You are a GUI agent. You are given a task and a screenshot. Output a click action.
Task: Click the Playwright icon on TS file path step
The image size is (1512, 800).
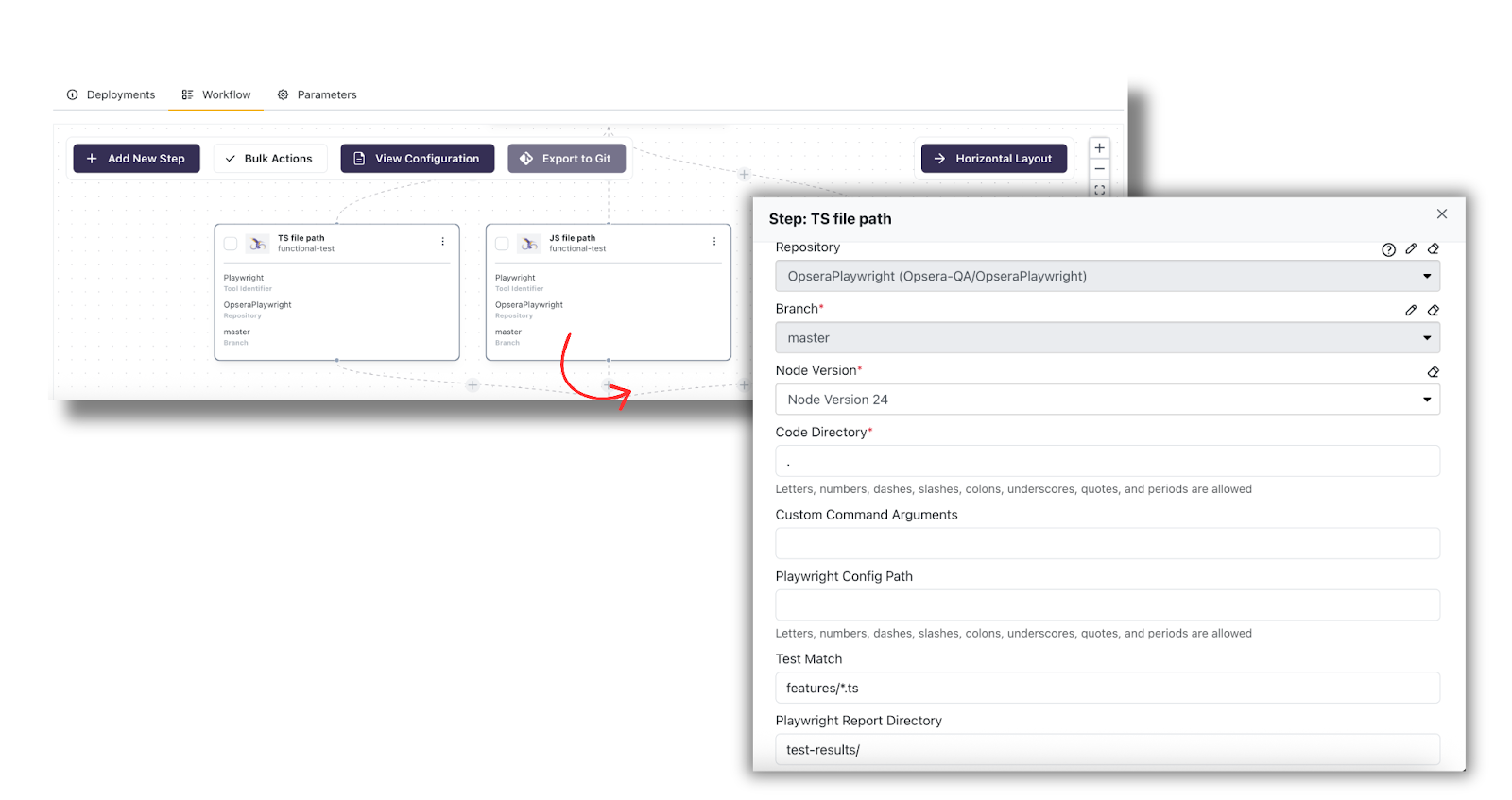click(x=257, y=244)
